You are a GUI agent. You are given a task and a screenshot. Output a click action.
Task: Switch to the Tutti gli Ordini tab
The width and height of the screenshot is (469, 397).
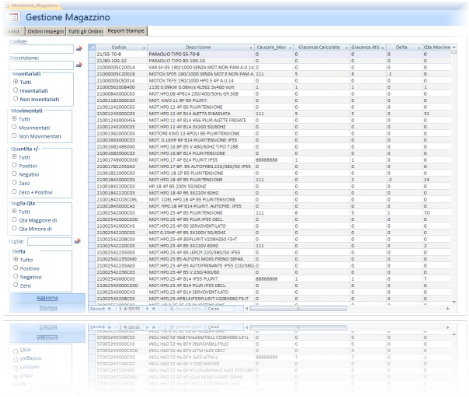[x=86, y=31]
